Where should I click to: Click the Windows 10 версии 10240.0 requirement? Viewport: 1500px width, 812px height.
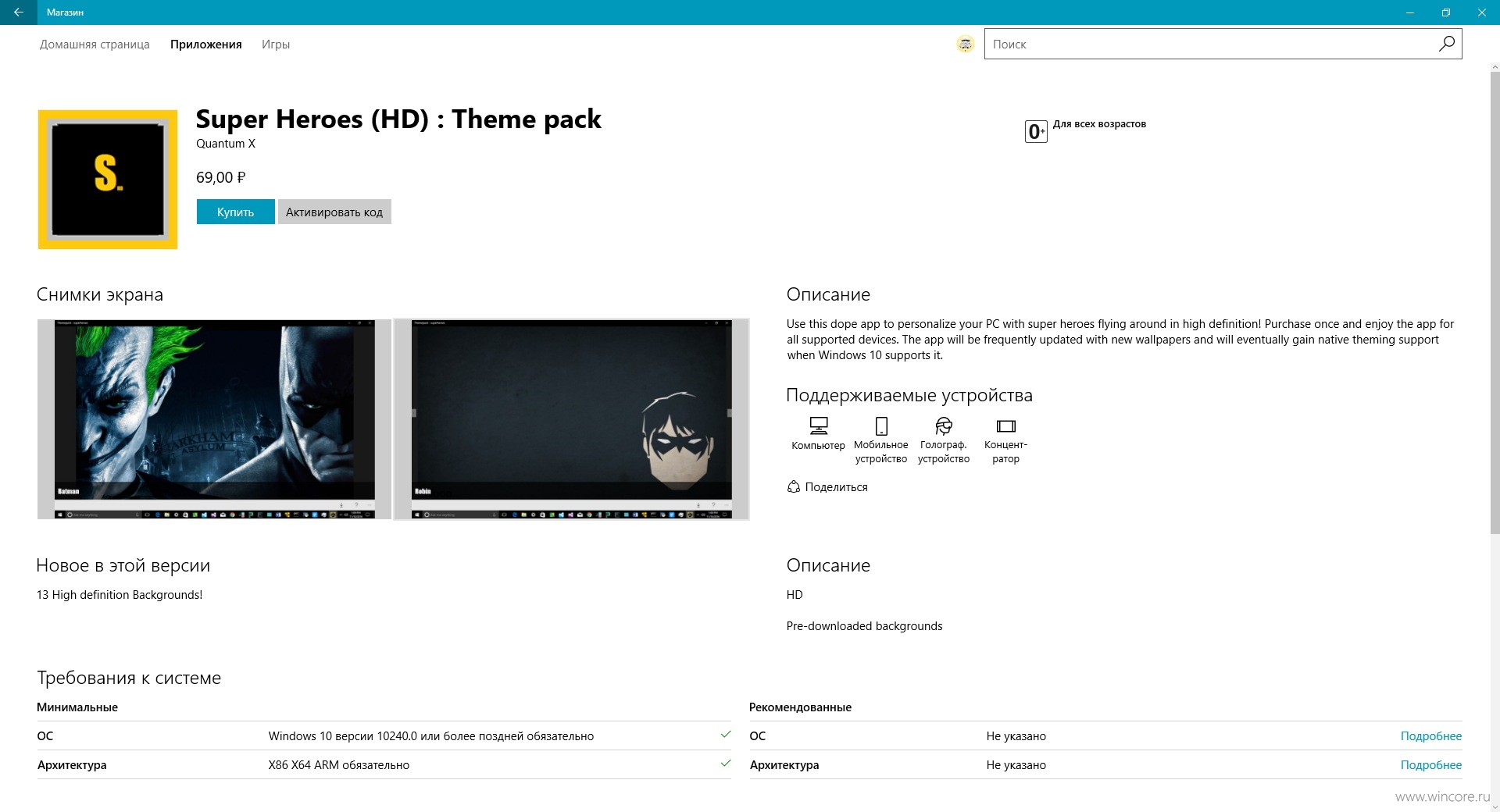coord(431,735)
